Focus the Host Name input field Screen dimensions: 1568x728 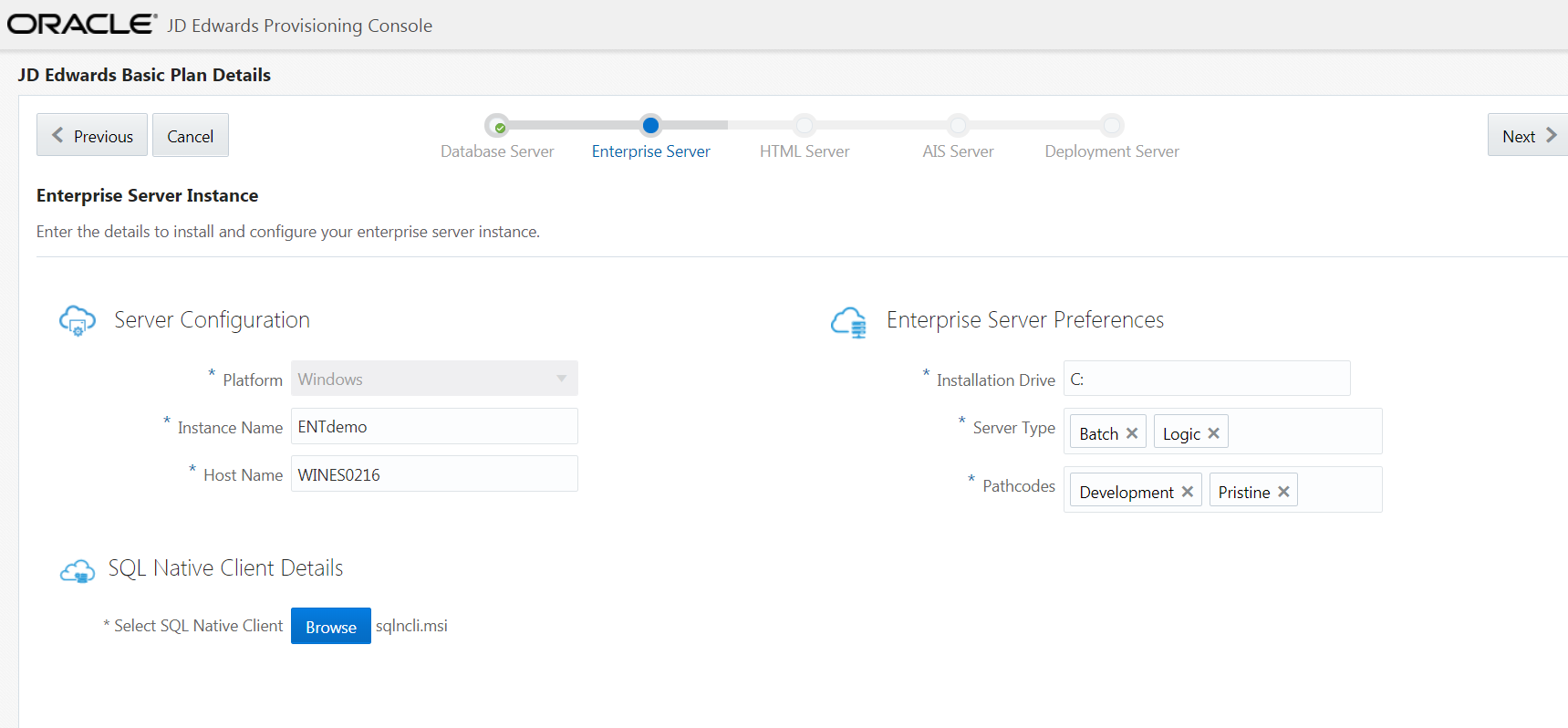(x=434, y=473)
